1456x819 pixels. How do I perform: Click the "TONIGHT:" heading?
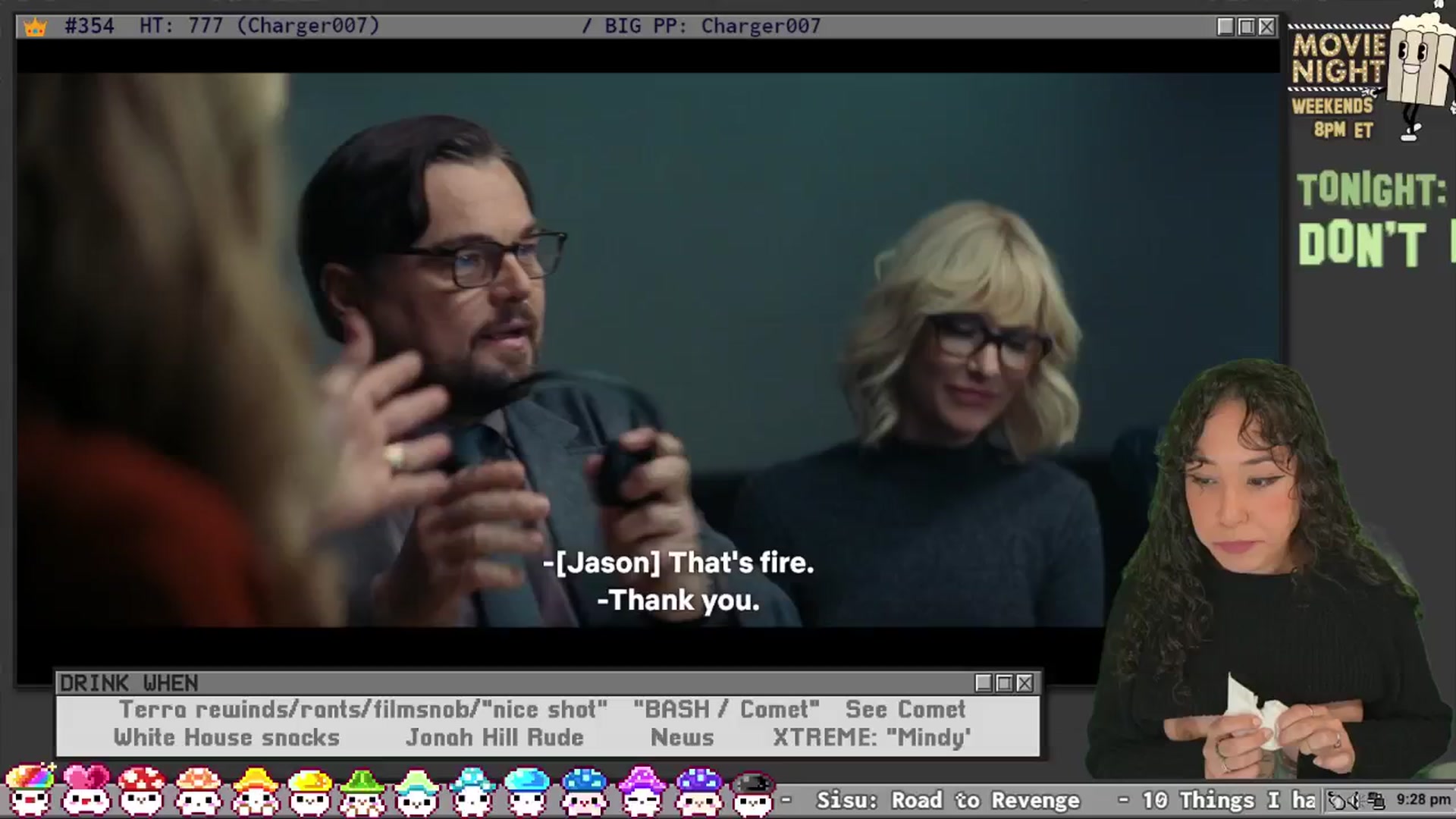[x=1372, y=190]
